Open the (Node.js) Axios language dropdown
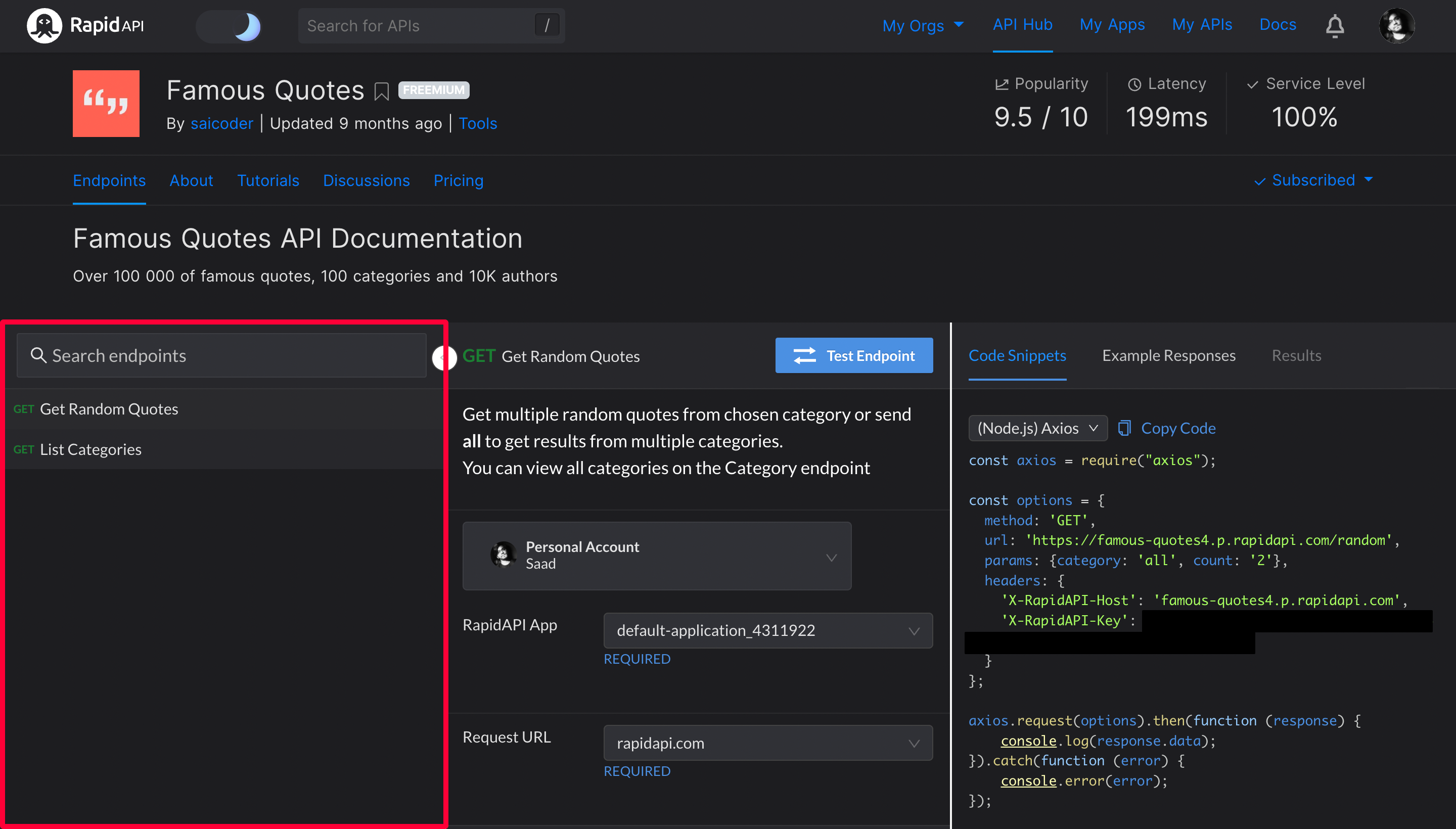This screenshot has width=1456, height=829. 1037,428
